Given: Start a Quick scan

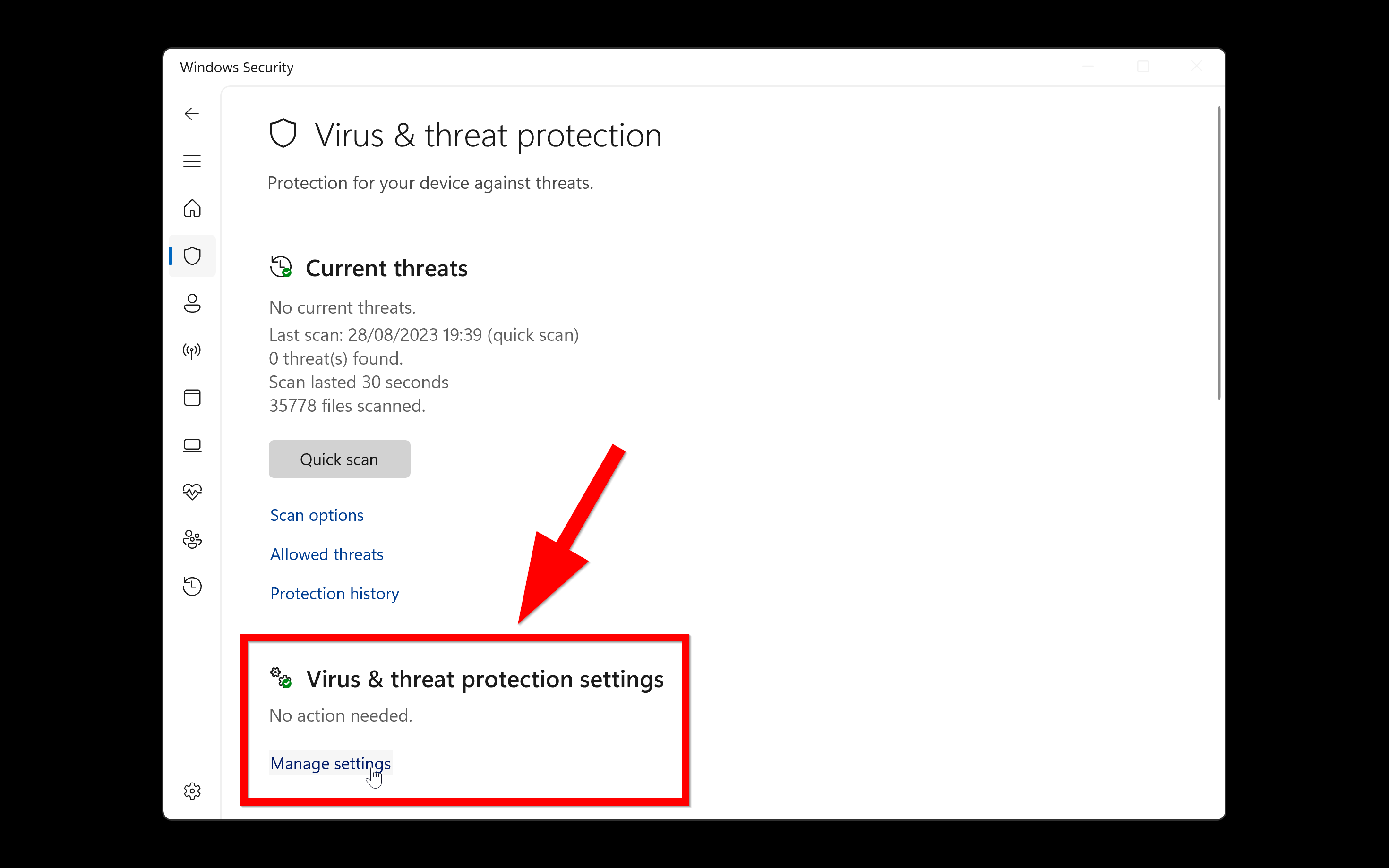Looking at the screenshot, I should tap(339, 459).
